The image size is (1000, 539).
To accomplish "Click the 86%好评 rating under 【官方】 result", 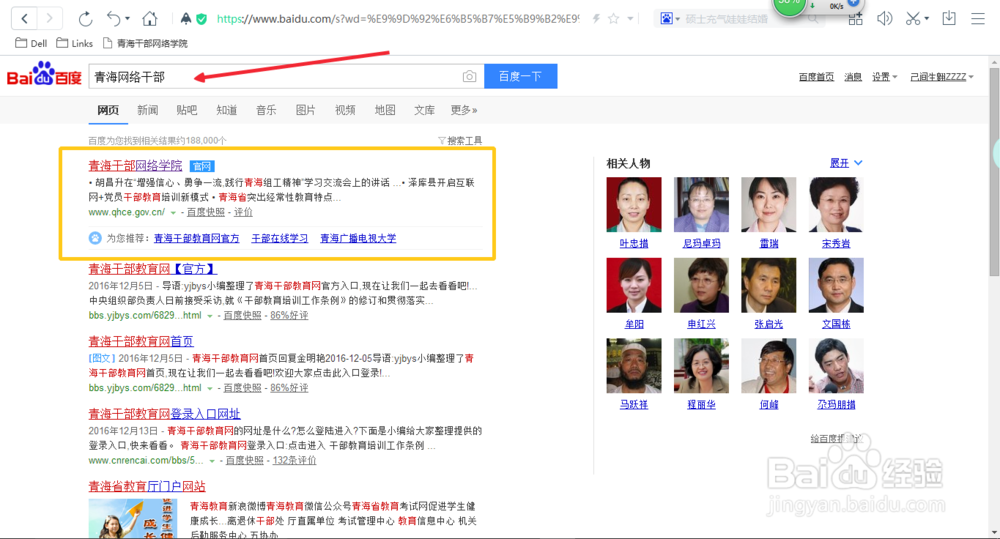I will pos(289,316).
